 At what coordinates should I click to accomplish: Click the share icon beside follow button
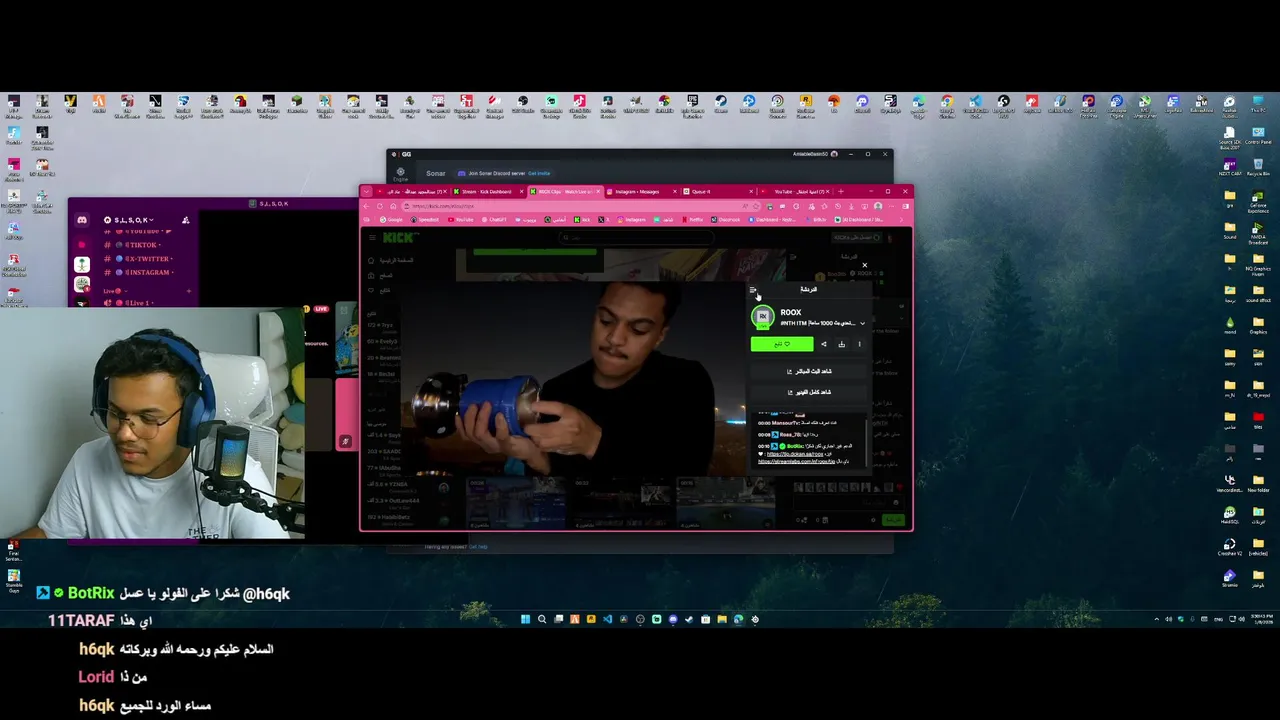pos(824,344)
